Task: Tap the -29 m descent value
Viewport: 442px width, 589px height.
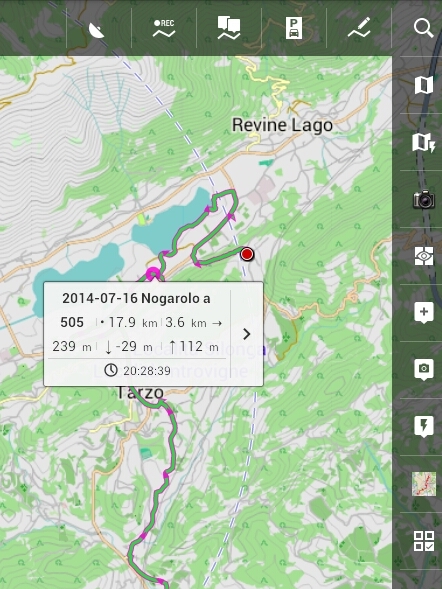Action: click(x=134, y=346)
